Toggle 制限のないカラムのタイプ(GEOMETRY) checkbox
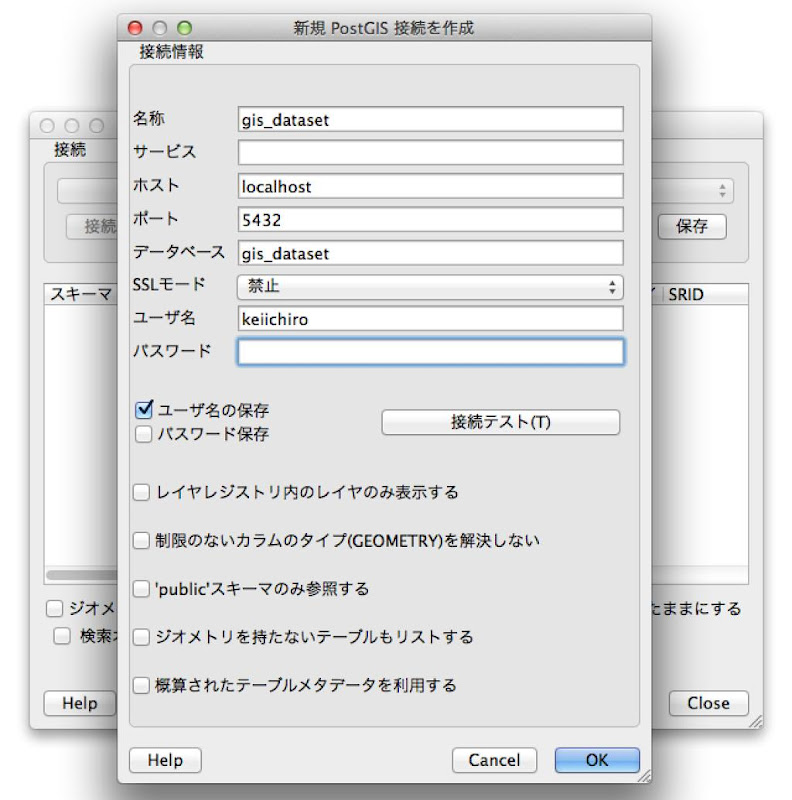 pos(143,540)
